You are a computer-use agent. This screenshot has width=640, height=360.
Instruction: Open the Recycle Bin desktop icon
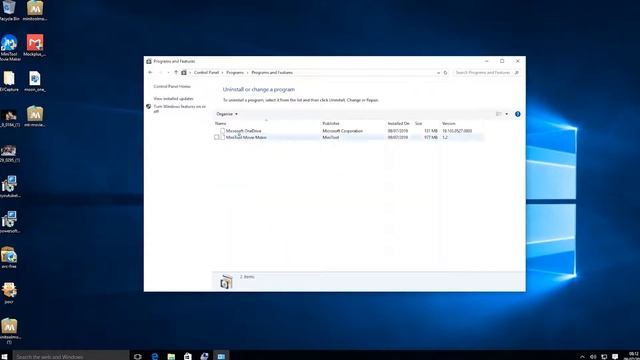pos(9,10)
